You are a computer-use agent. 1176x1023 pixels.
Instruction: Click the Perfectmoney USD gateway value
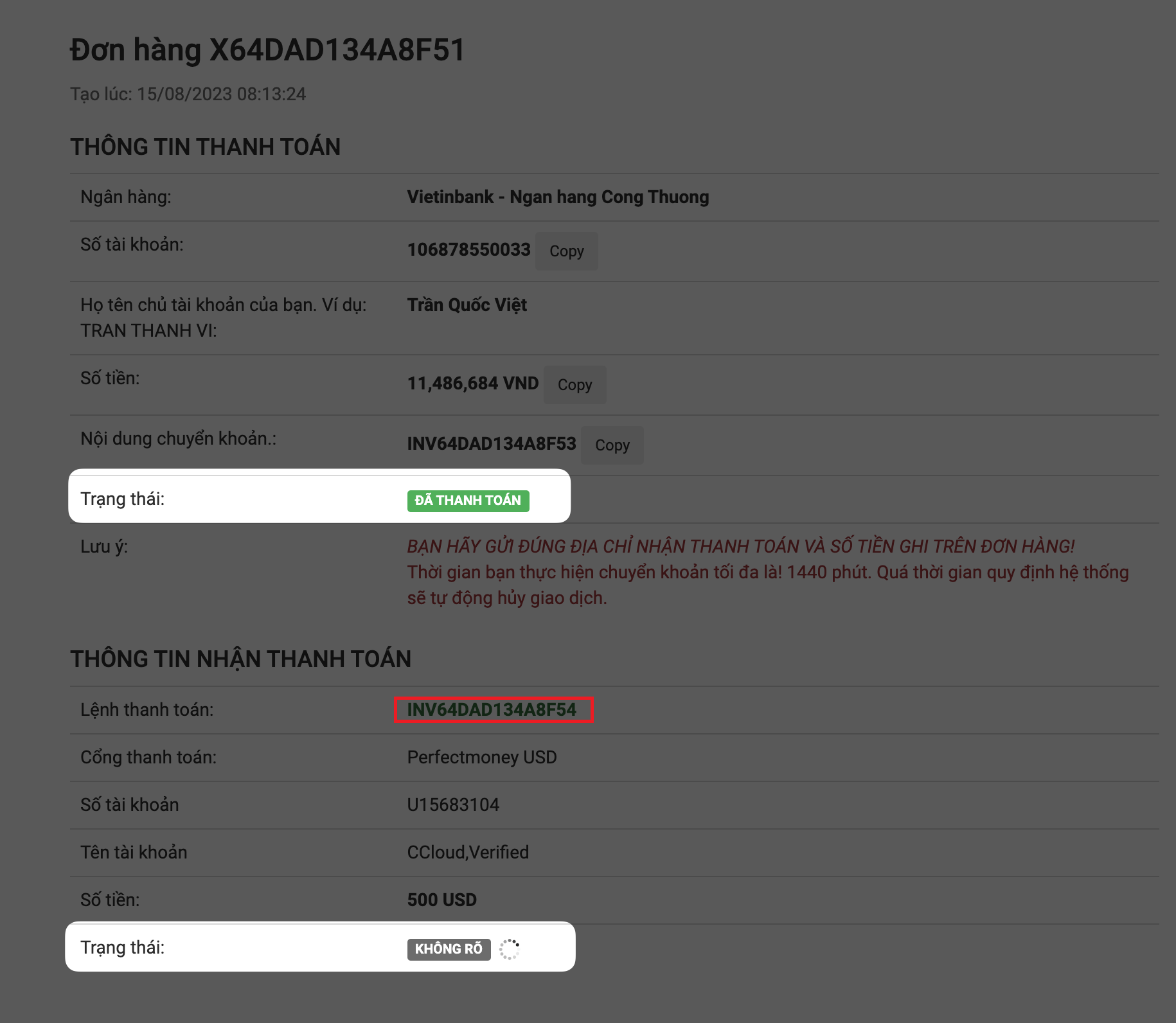(482, 758)
